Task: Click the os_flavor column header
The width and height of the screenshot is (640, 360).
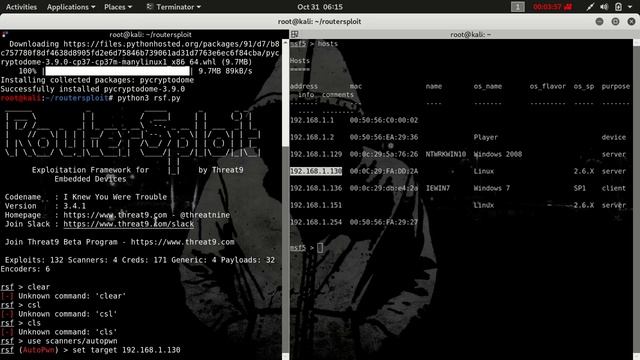Action: point(547,87)
